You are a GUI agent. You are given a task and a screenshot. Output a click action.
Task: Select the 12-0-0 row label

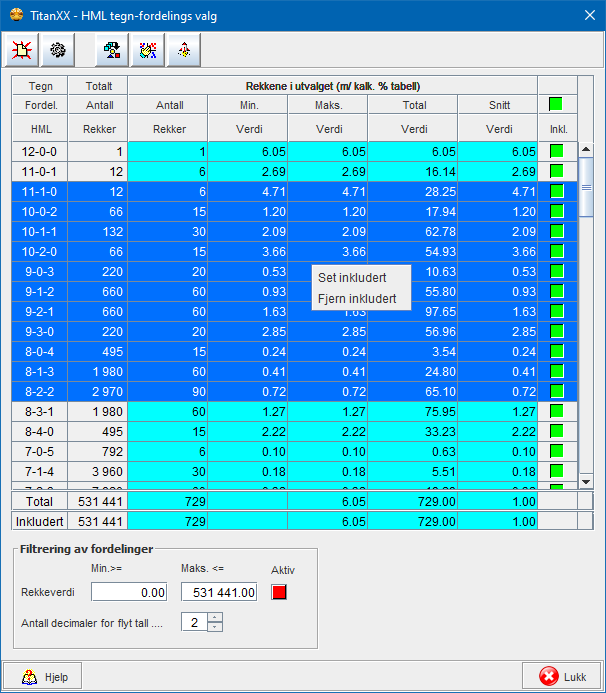[39, 152]
